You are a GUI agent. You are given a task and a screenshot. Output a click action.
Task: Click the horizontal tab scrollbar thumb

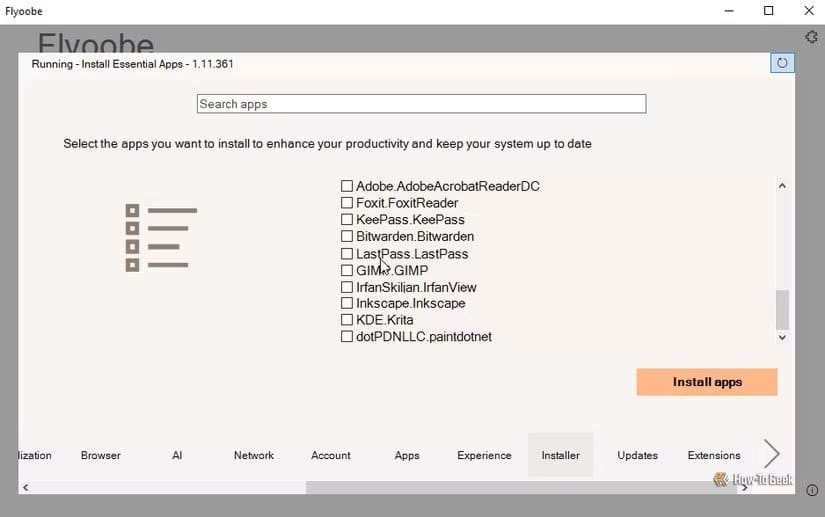tap(521, 488)
